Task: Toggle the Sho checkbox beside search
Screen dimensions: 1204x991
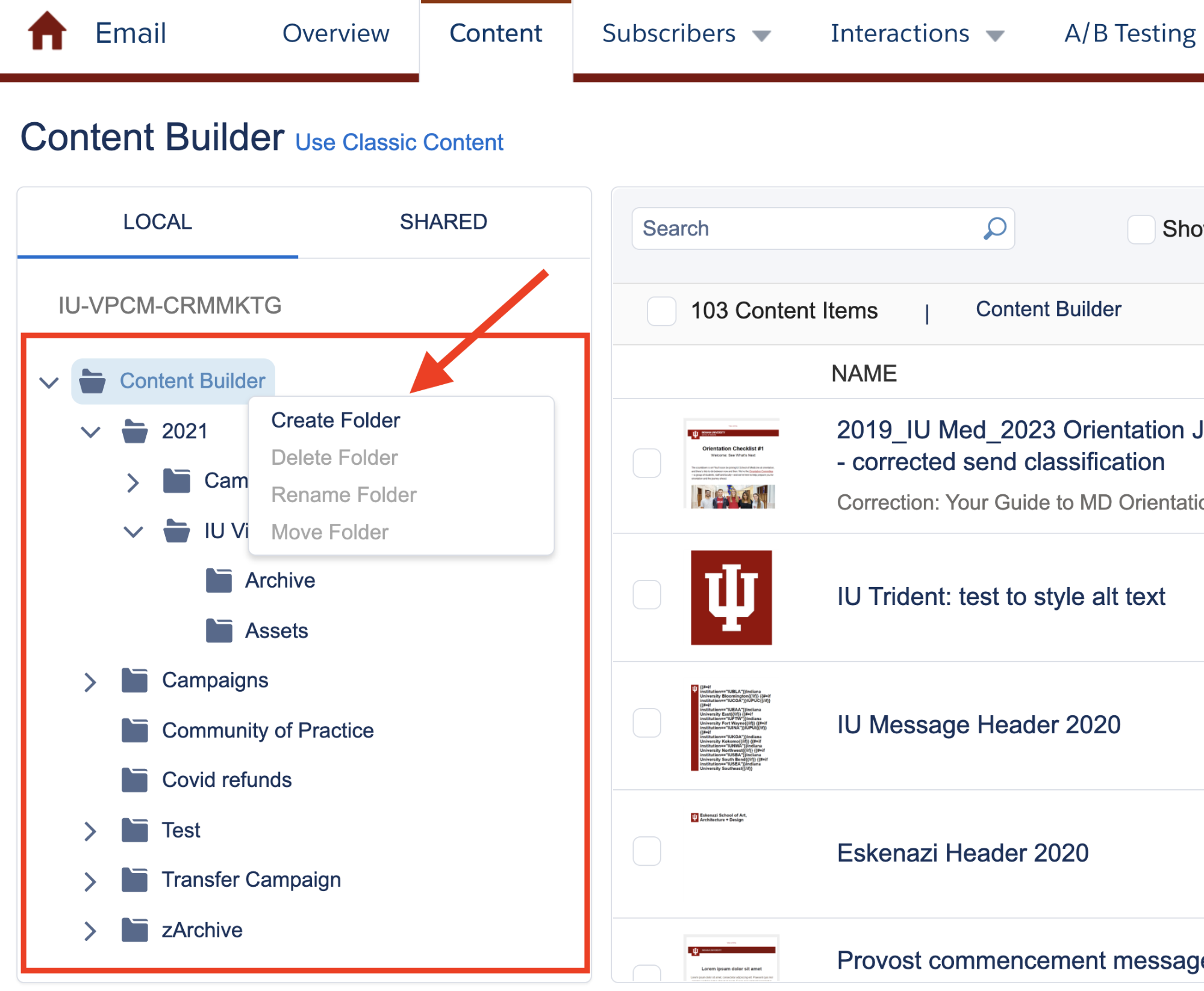Action: [x=1141, y=229]
